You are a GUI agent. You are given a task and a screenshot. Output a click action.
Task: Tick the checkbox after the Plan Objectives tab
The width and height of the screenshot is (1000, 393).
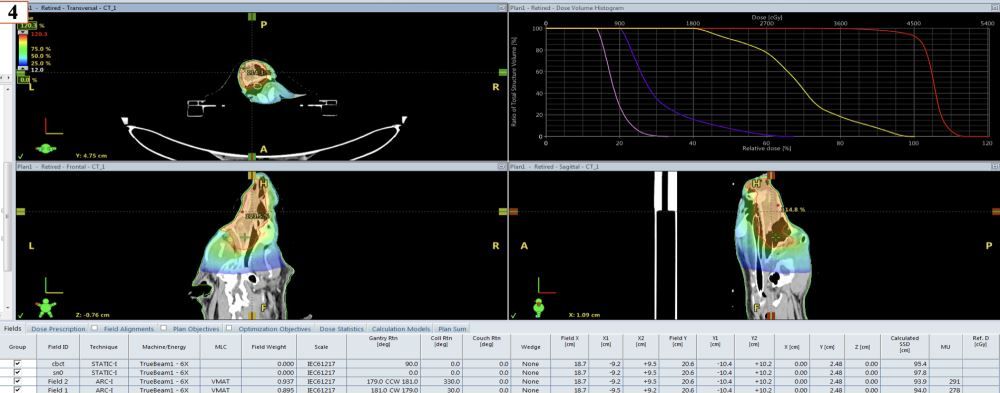(228, 329)
